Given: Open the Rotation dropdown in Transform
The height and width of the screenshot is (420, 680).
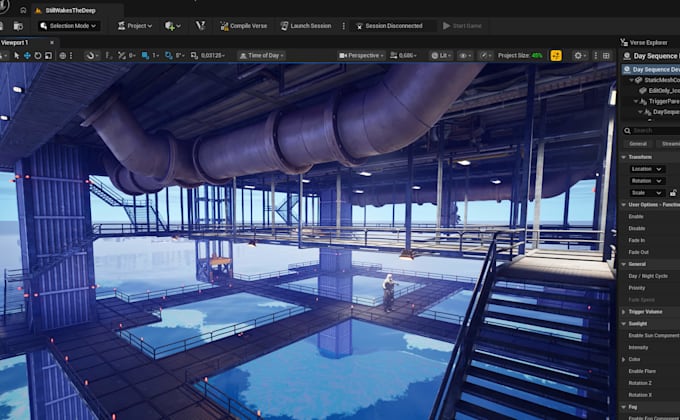Looking at the screenshot, I should coord(647,180).
